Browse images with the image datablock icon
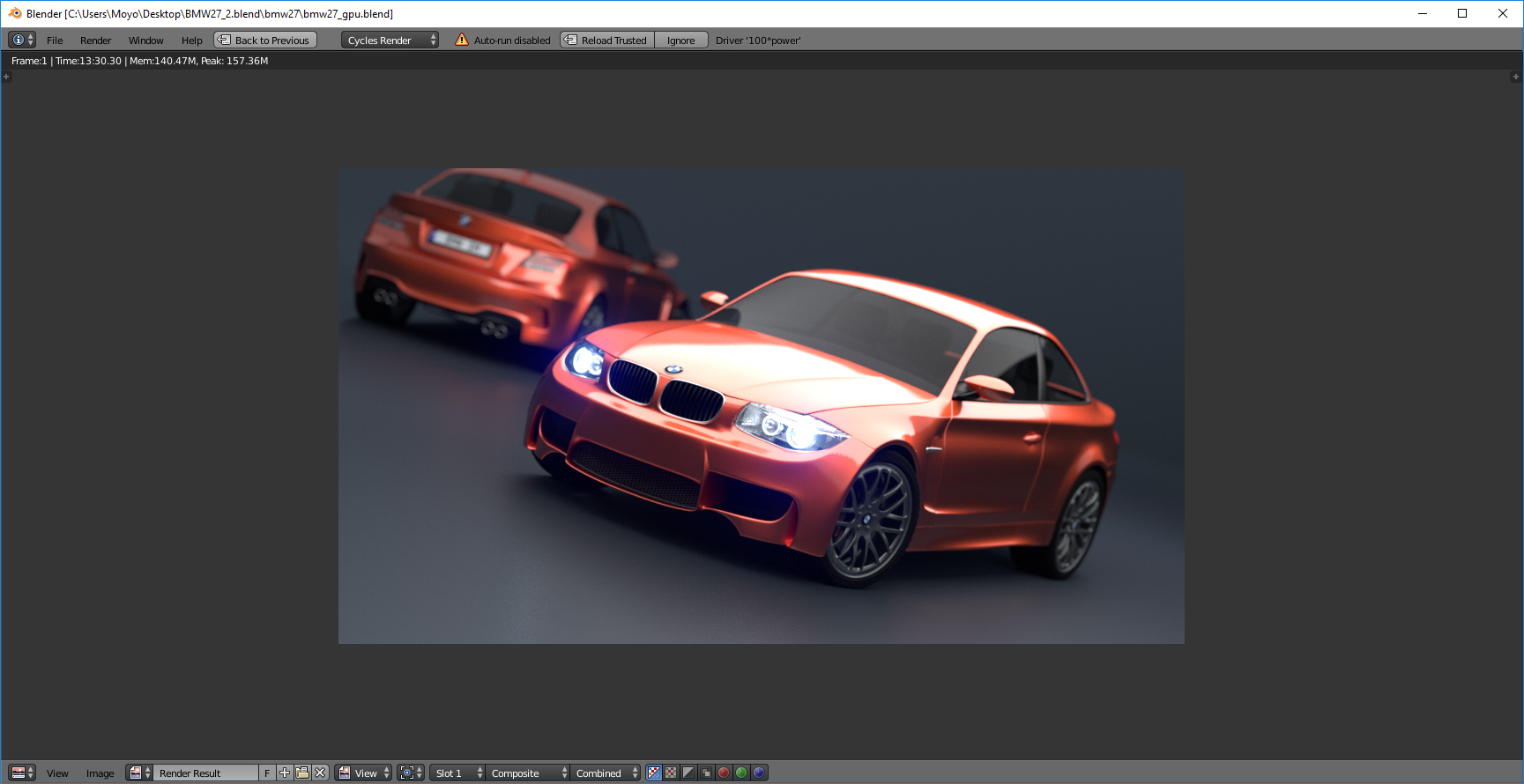Image resolution: width=1524 pixels, height=784 pixels. click(x=139, y=773)
